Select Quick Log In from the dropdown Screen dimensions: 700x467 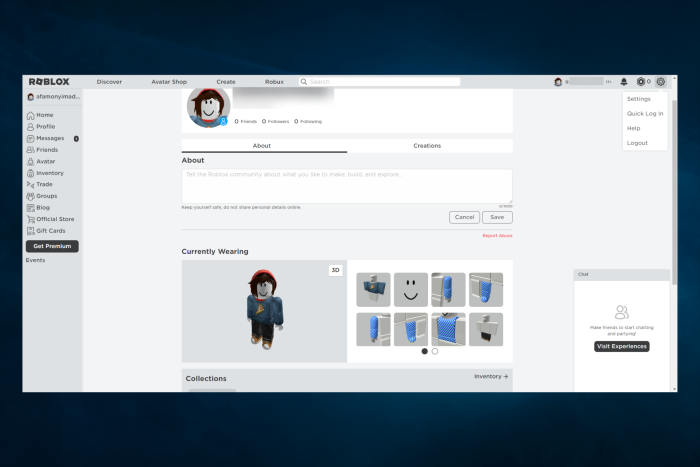(x=645, y=114)
